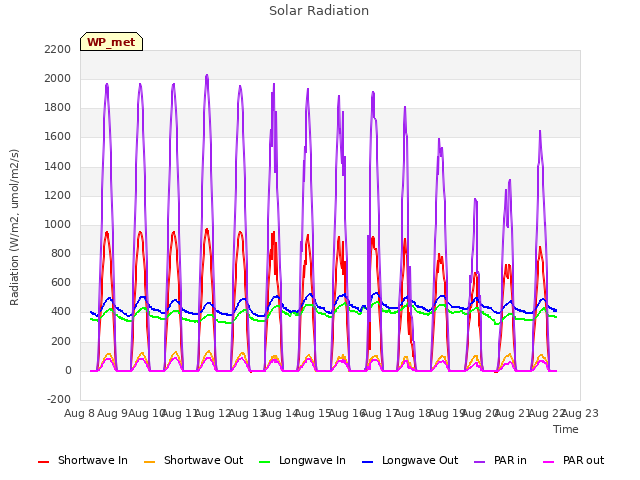Click the 600 y-axis tick label
640x480 pixels.
pos(61,282)
